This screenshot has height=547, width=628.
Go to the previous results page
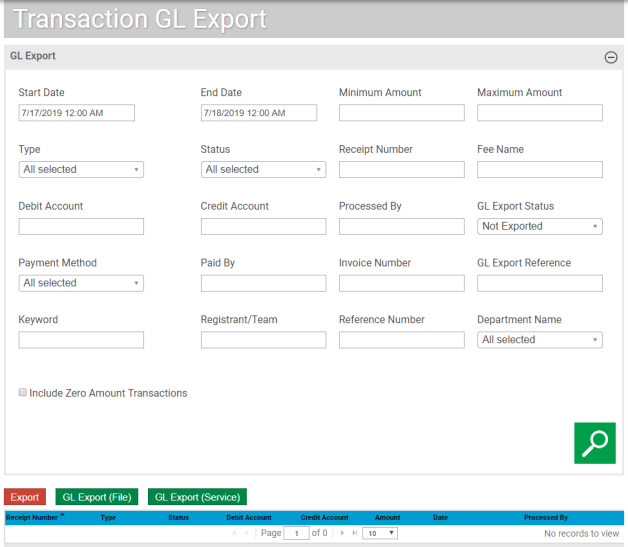(x=247, y=534)
